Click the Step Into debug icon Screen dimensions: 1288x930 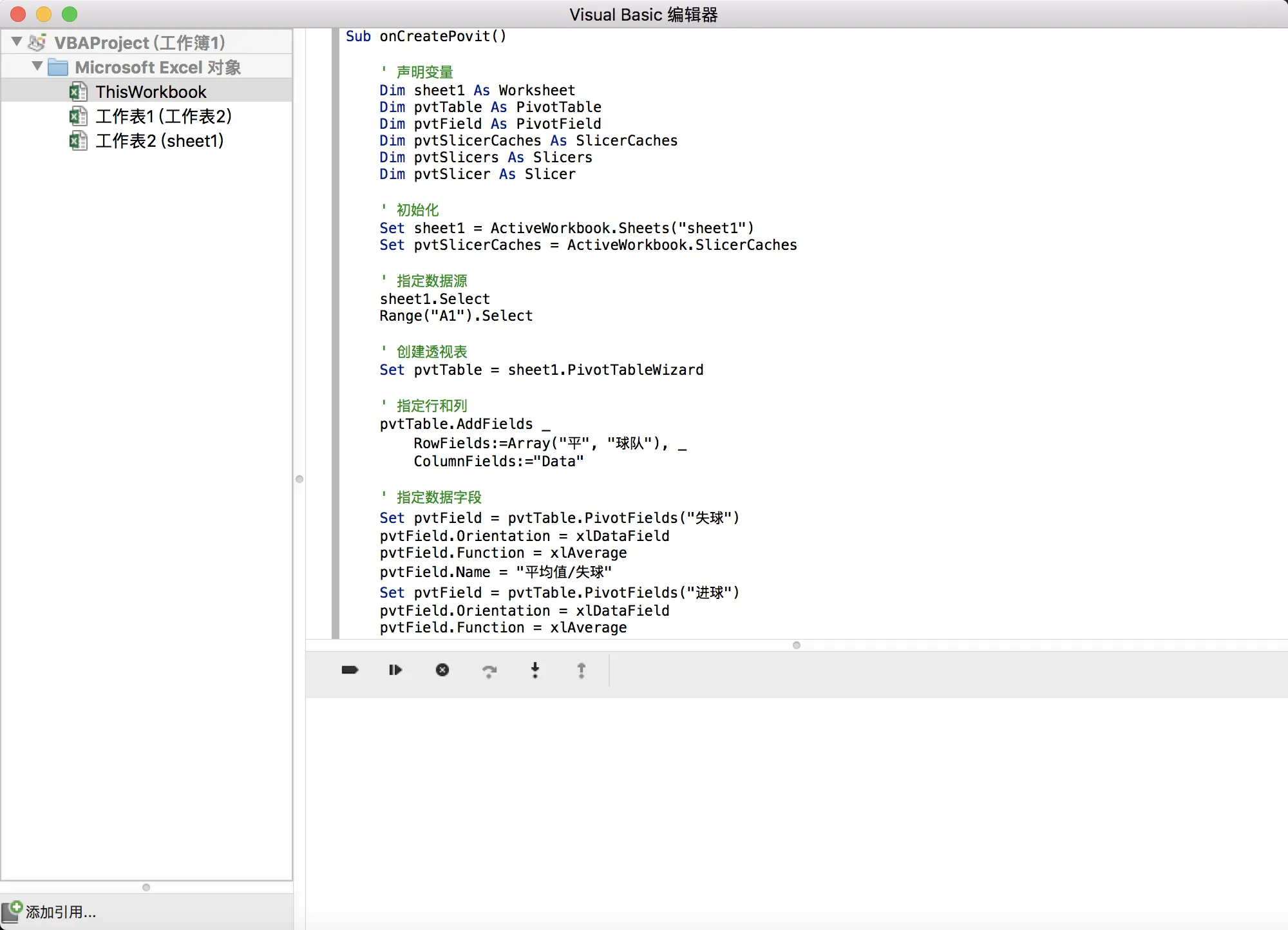(x=535, y=670)
